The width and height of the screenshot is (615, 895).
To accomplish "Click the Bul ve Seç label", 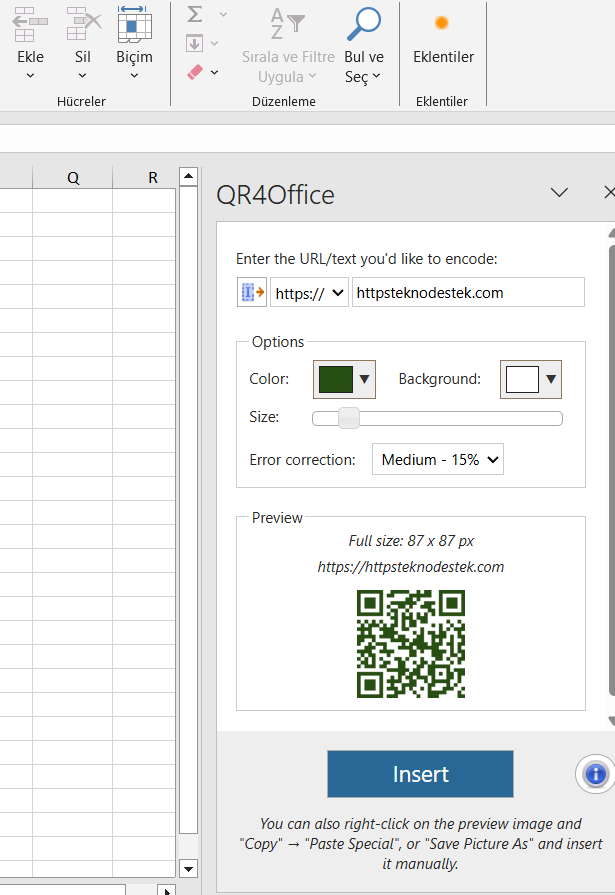I will [364, 67].
